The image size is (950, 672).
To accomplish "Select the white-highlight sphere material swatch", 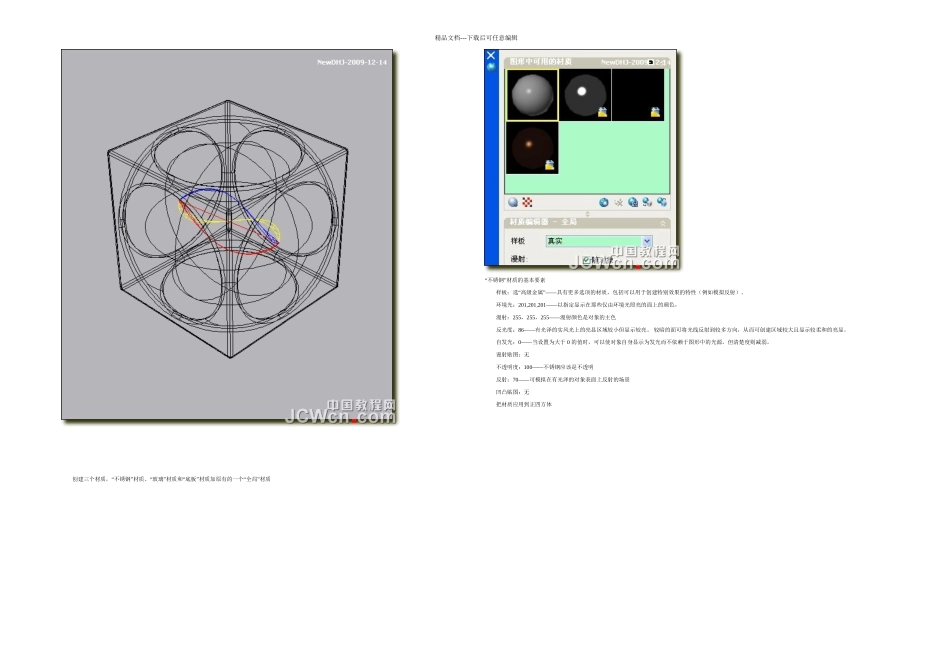I will [584, 95].
